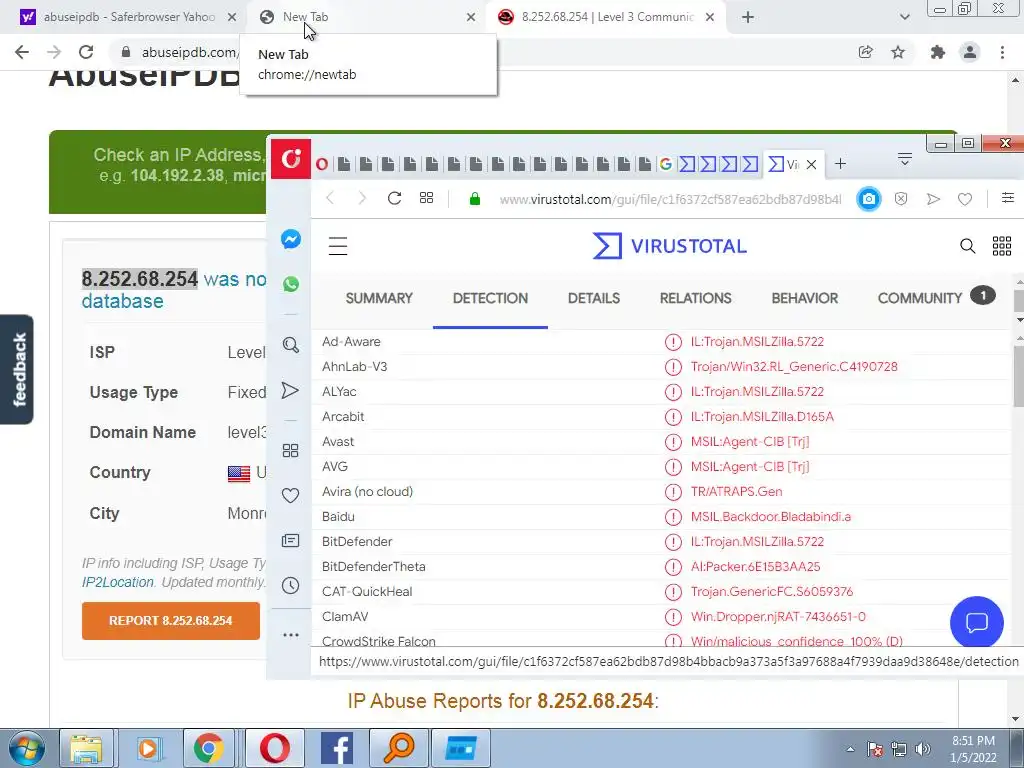
Task: Open a new Chrome tab
Action: (748, 18)
